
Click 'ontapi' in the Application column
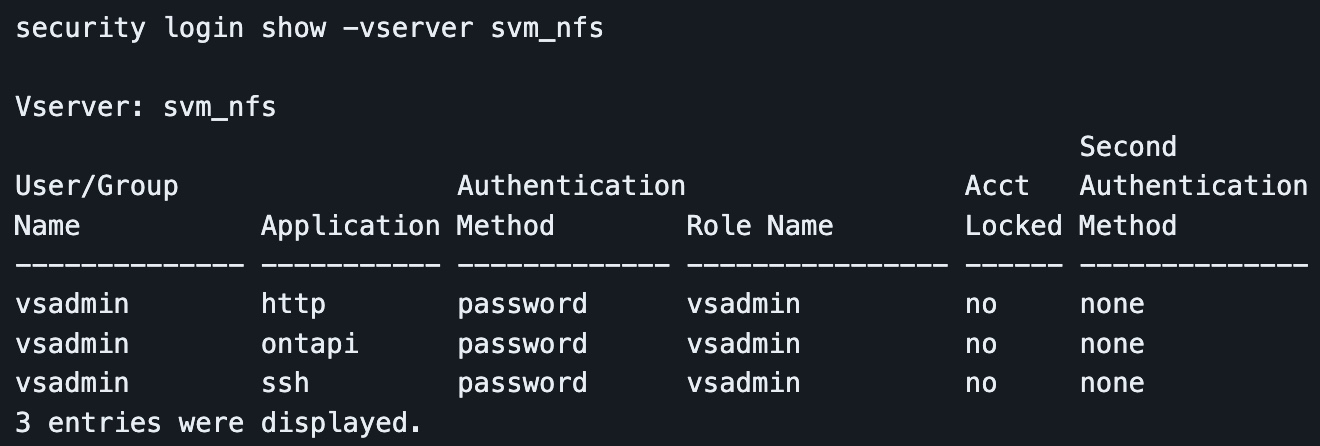(x=309, y=344)
